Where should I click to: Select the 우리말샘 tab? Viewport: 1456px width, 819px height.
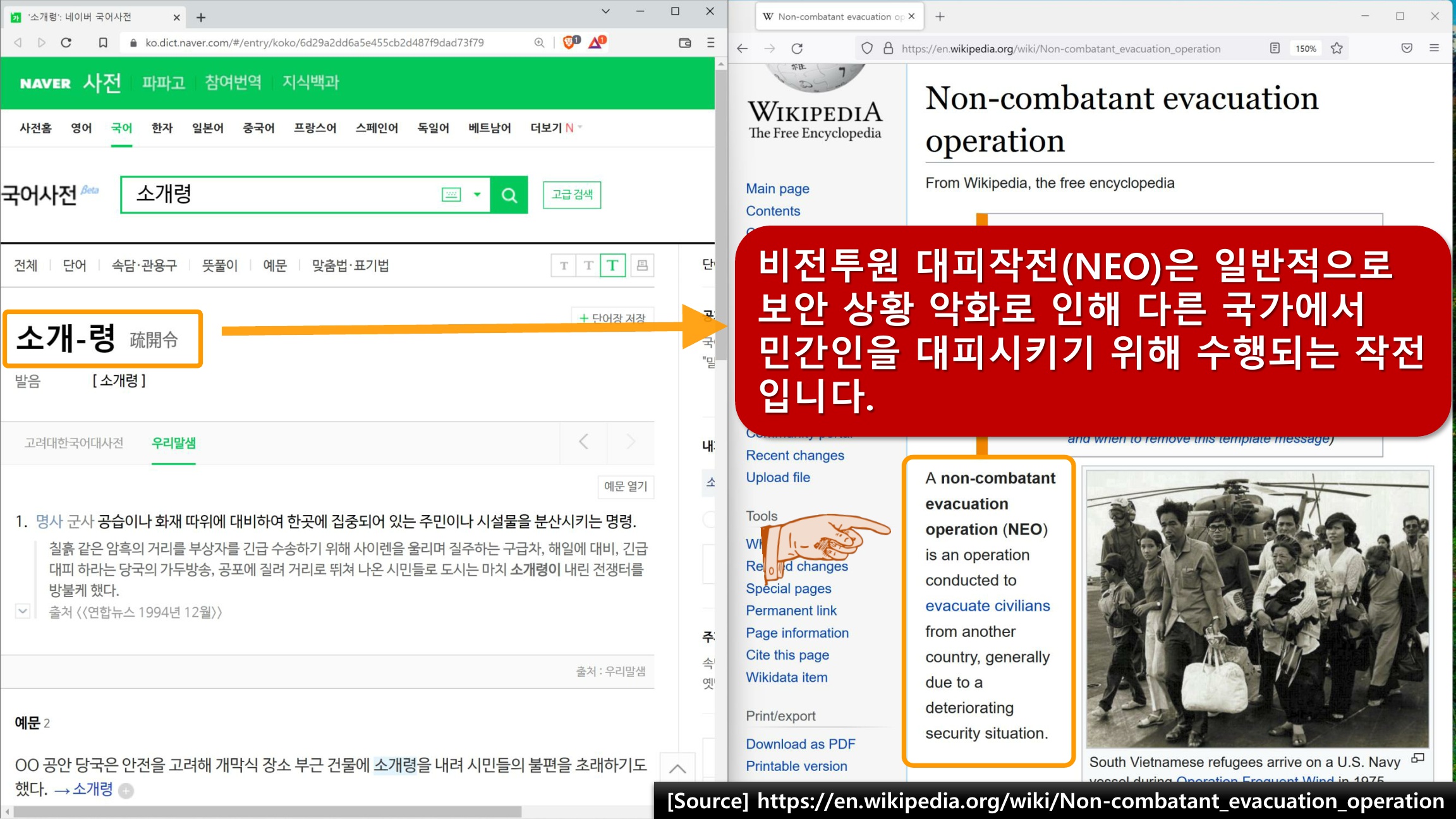(174, 443)
